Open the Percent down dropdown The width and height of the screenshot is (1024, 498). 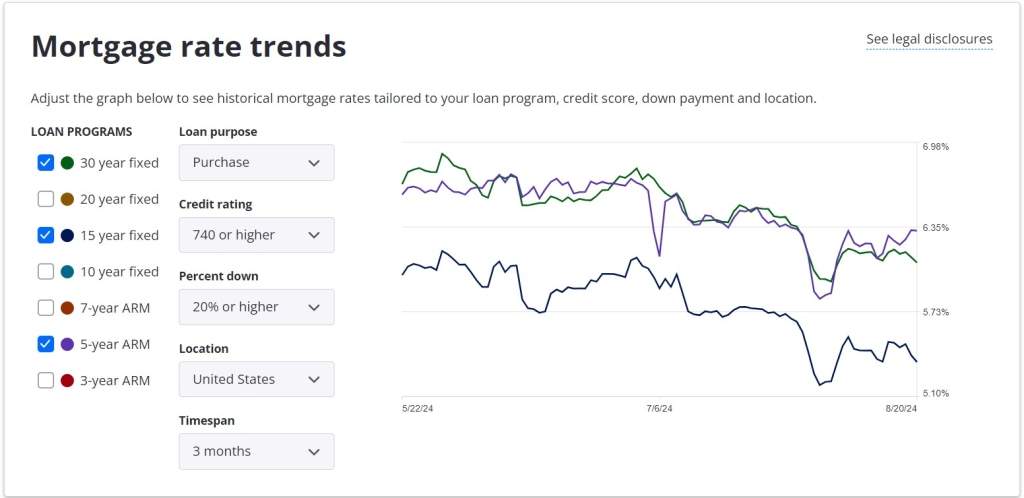(x=256, y=307)
